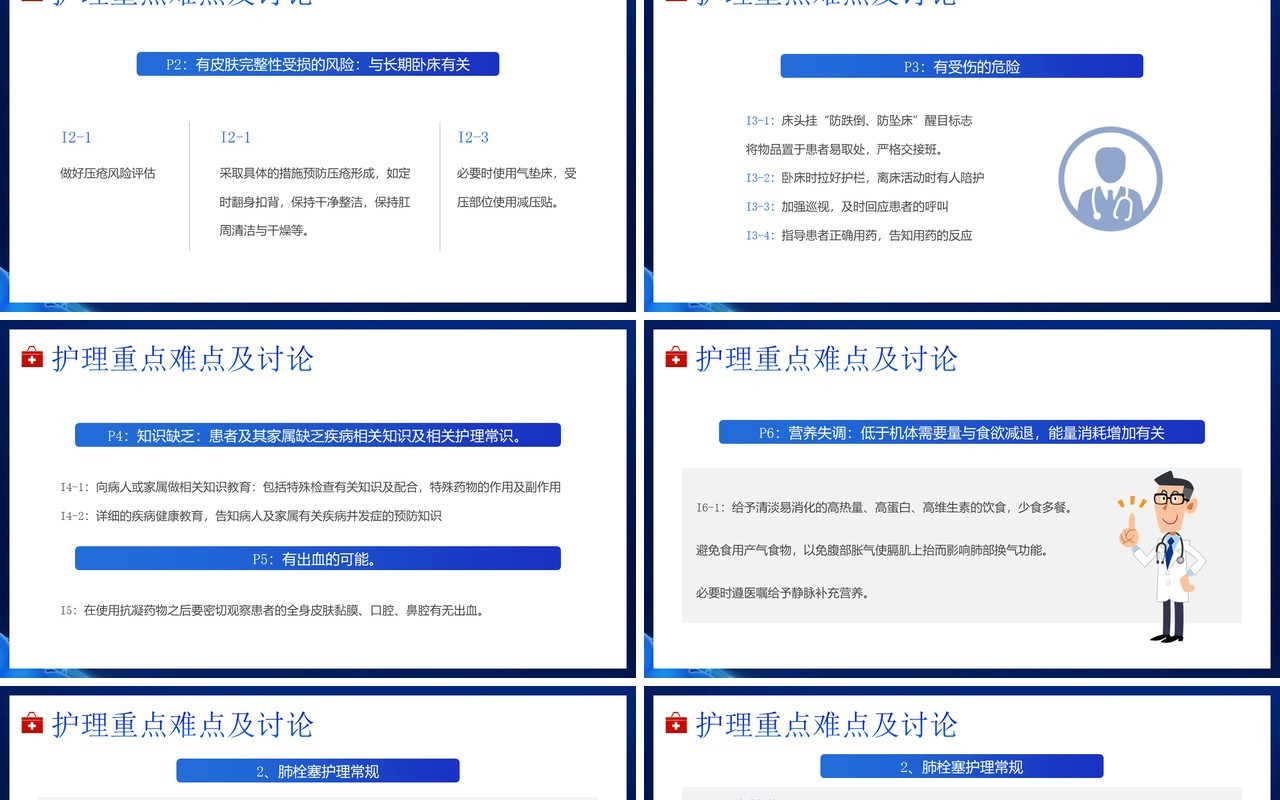Select the P4 知识缺乏 heading banner
This screenshot has height=800, width=1280.
[x=318, y=435]
